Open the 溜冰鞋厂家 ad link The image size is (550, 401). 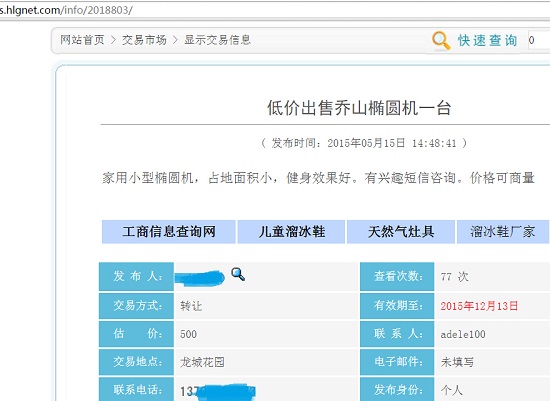click(x=503, y=232)
